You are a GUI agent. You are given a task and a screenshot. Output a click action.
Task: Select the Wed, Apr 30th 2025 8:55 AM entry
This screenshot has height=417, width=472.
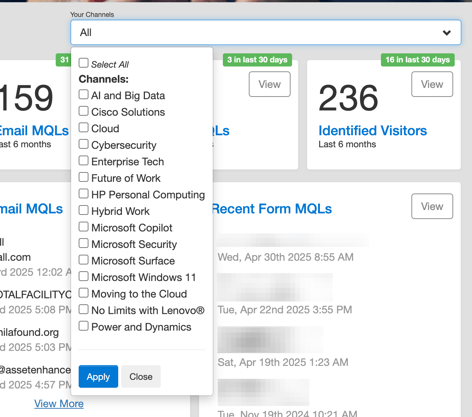click(286, 257)
